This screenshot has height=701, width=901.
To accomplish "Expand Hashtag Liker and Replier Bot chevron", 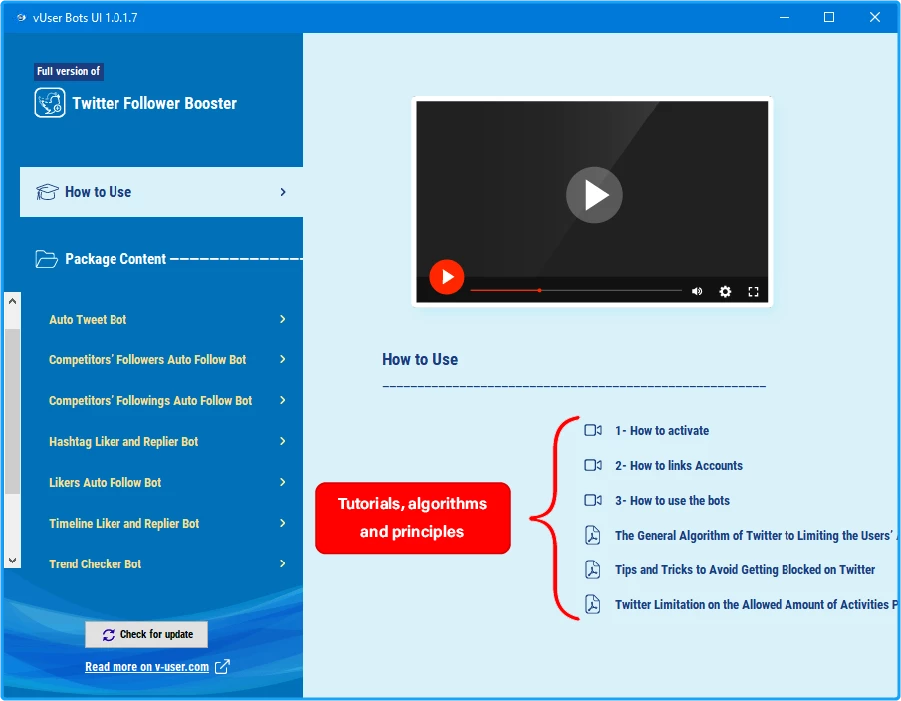I will coord(283,441).
